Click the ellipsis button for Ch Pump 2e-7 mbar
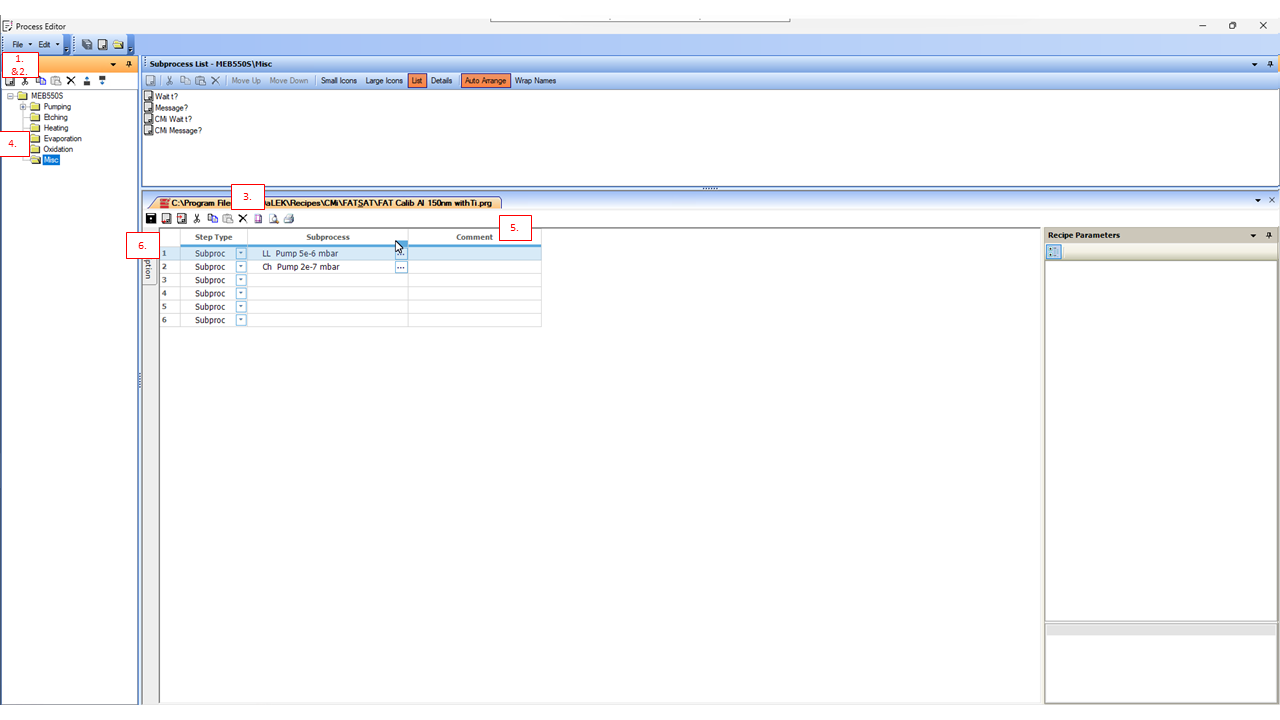The width and height of the screenshot is (1280, 720). [x=401, y=267]
